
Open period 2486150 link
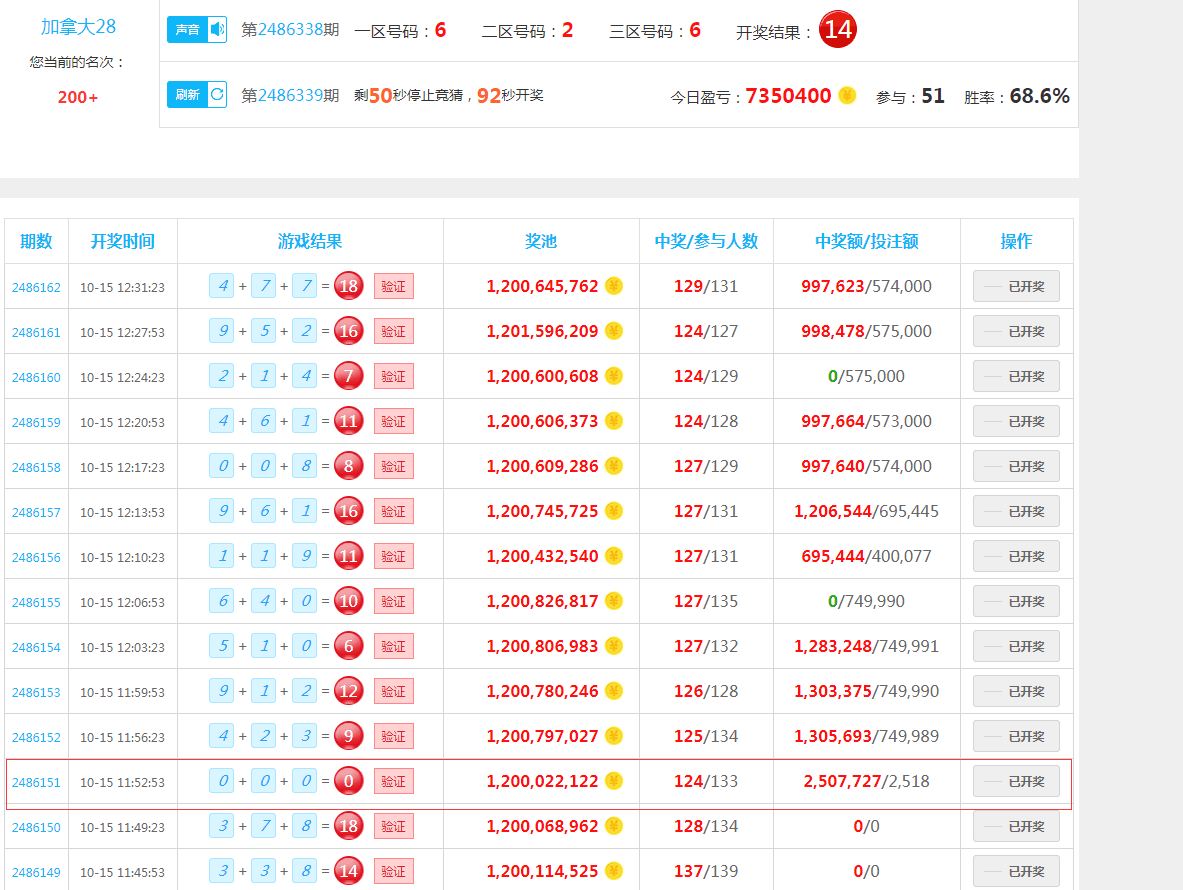pos(36,827)
